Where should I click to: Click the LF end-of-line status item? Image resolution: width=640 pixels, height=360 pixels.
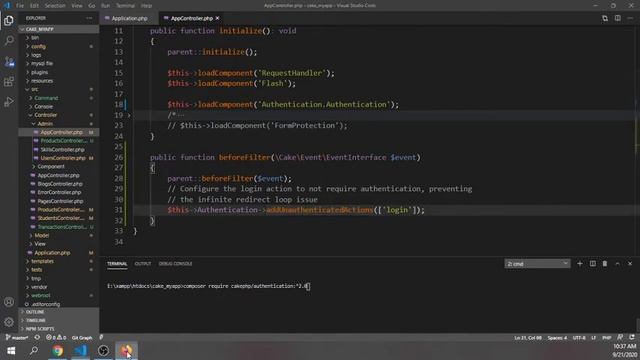click(593, 338)
